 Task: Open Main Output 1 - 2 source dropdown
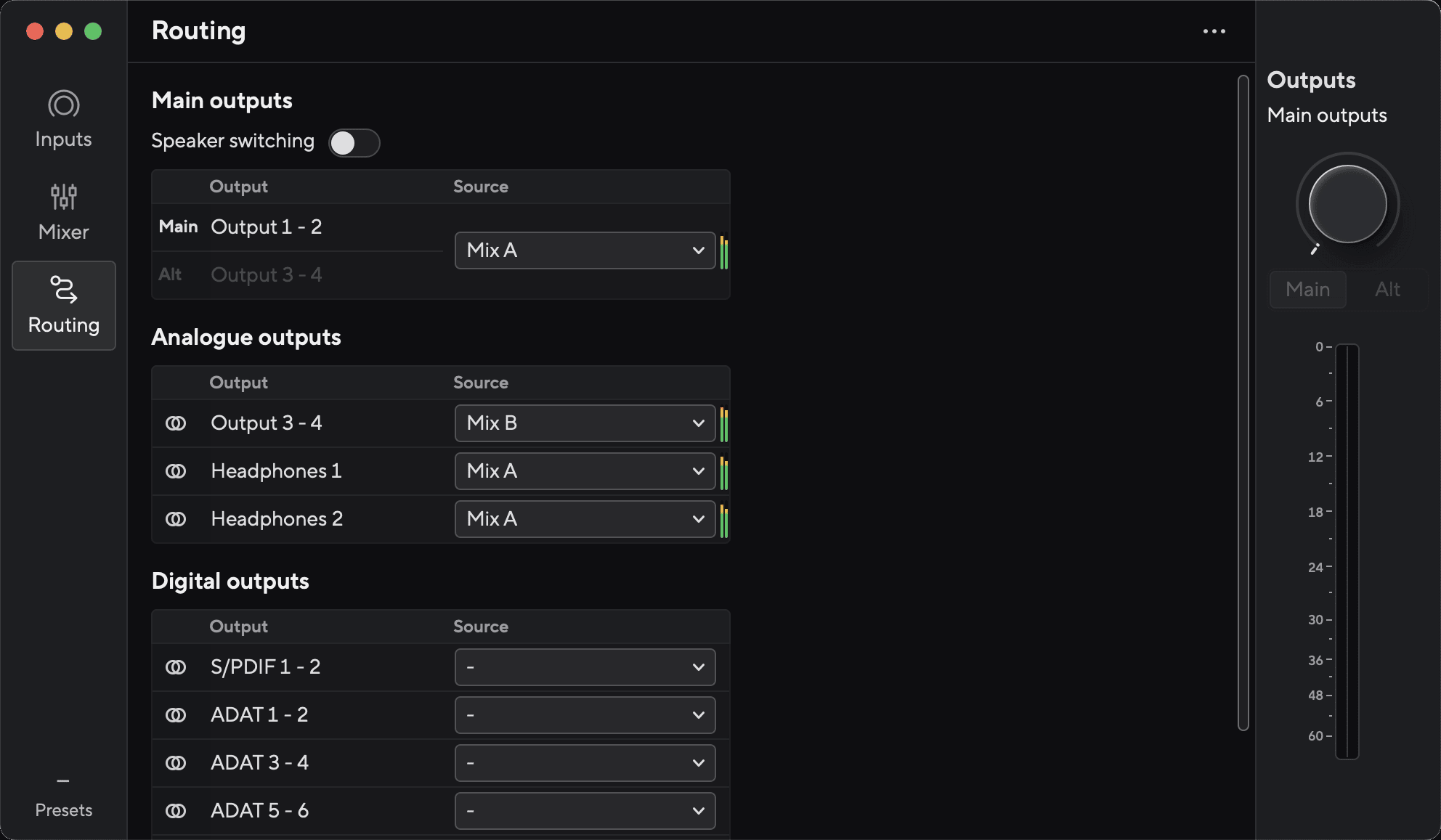click(x=585, y=250)
